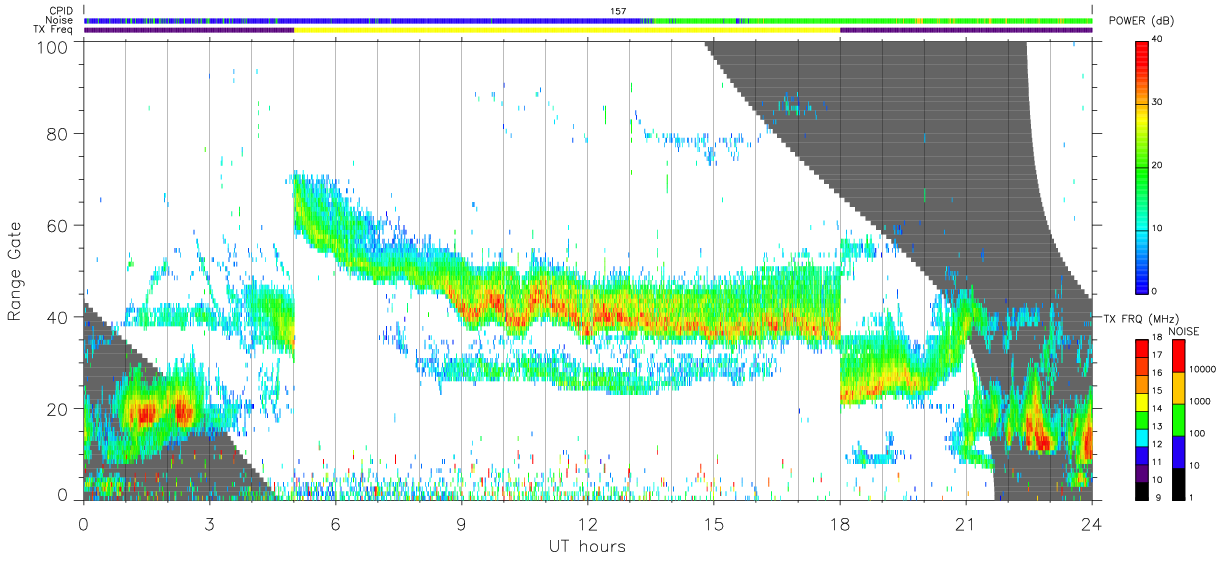Click the power scale label 10
Image resolution: width=1228 pixels, height=567 pixels.
coord(1158,229)
